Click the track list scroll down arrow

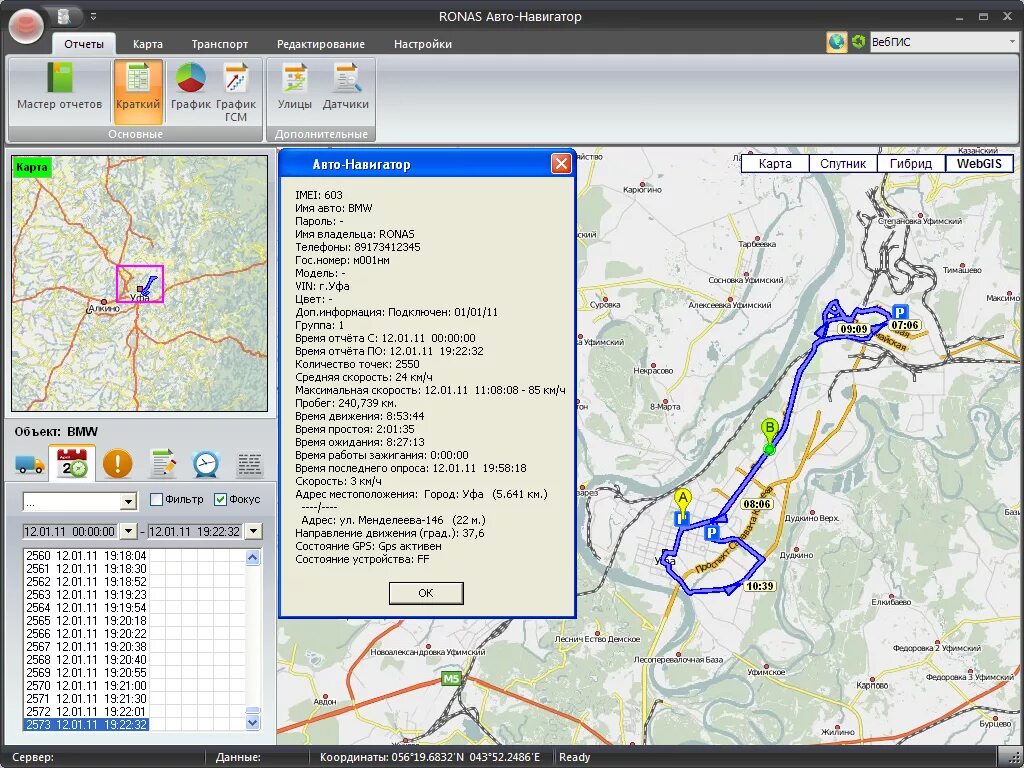[x=253, y=722]
